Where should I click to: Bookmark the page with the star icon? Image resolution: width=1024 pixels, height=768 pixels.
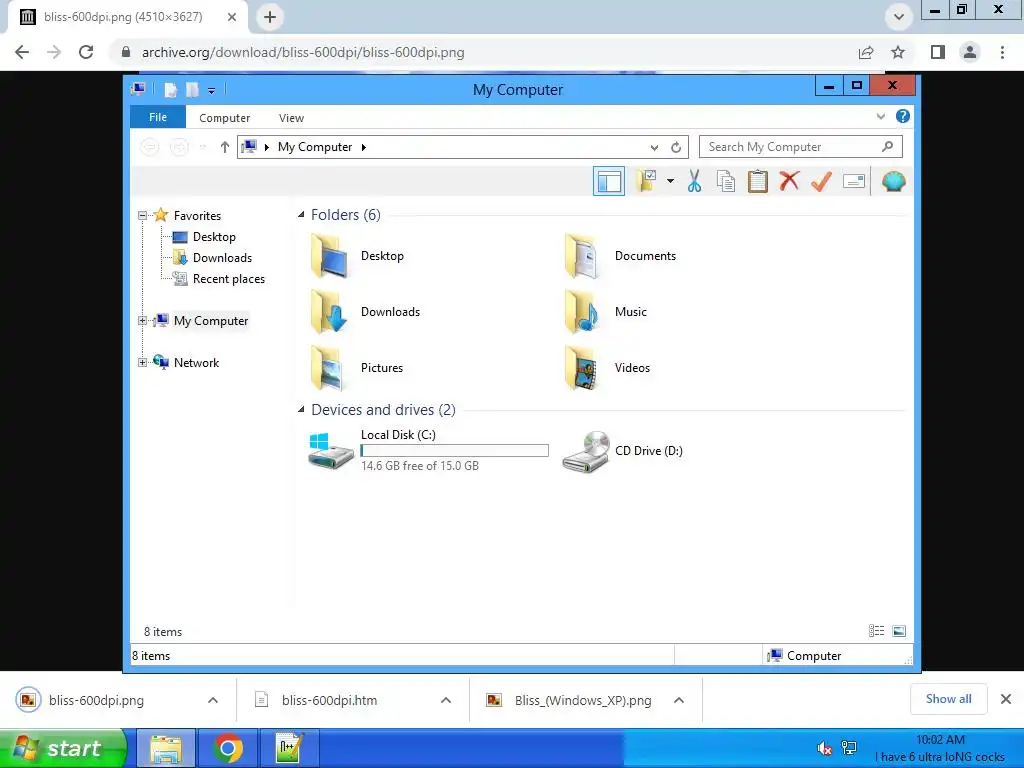pos(898,52)
